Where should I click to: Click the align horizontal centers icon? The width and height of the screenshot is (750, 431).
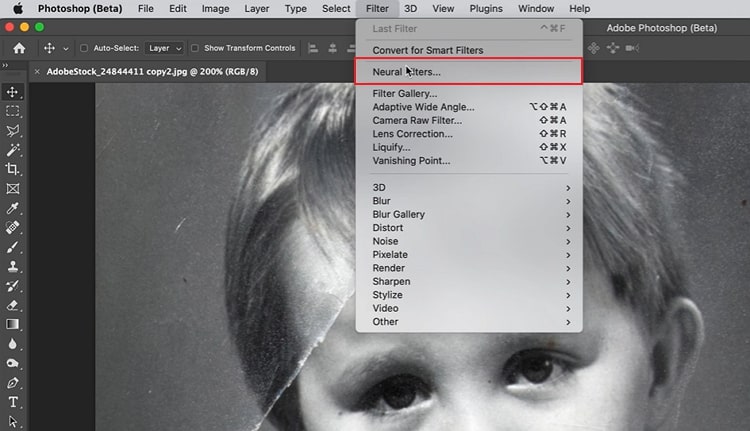[332, 48]
